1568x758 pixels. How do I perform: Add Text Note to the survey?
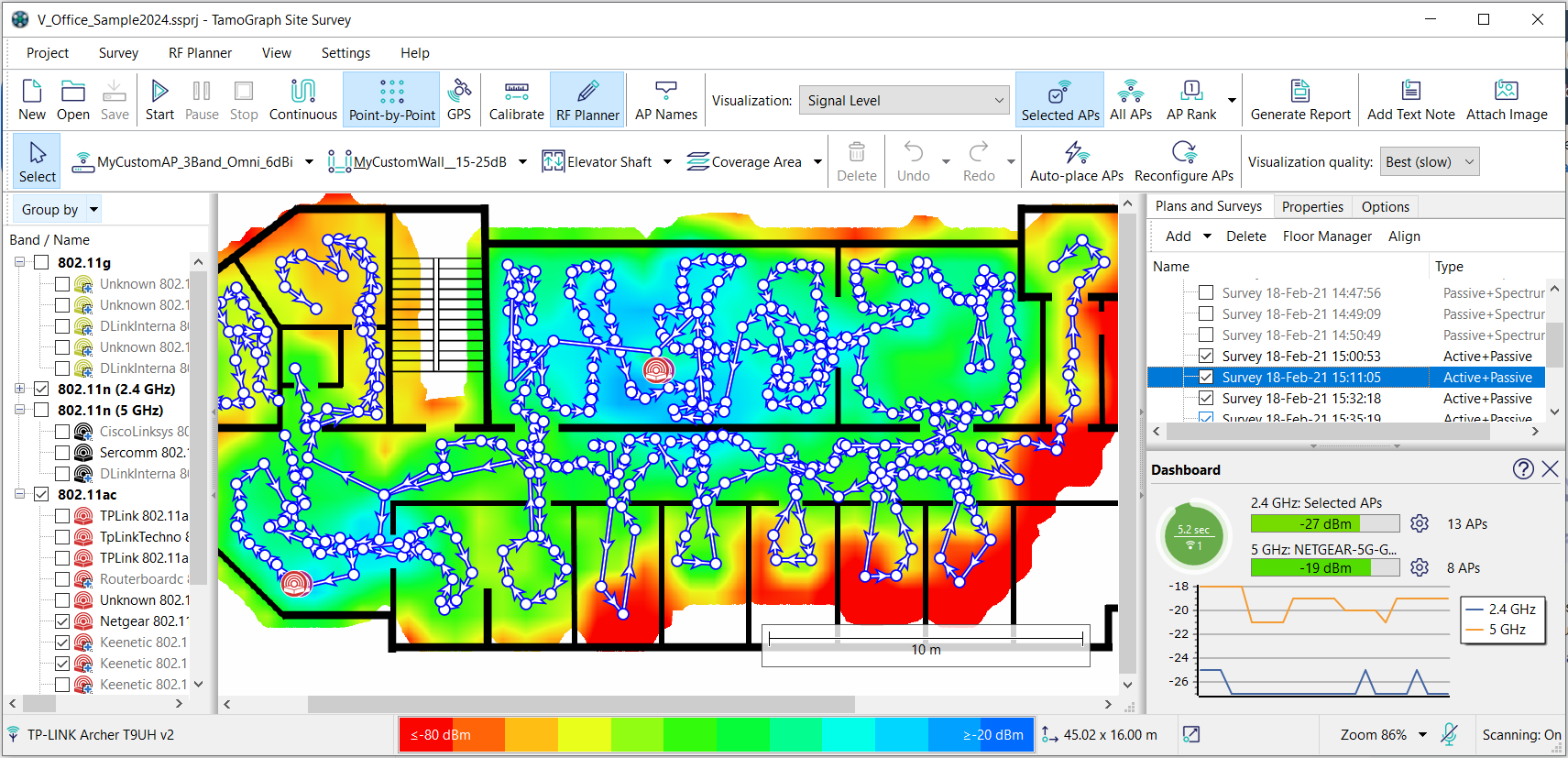point(1411,99)
